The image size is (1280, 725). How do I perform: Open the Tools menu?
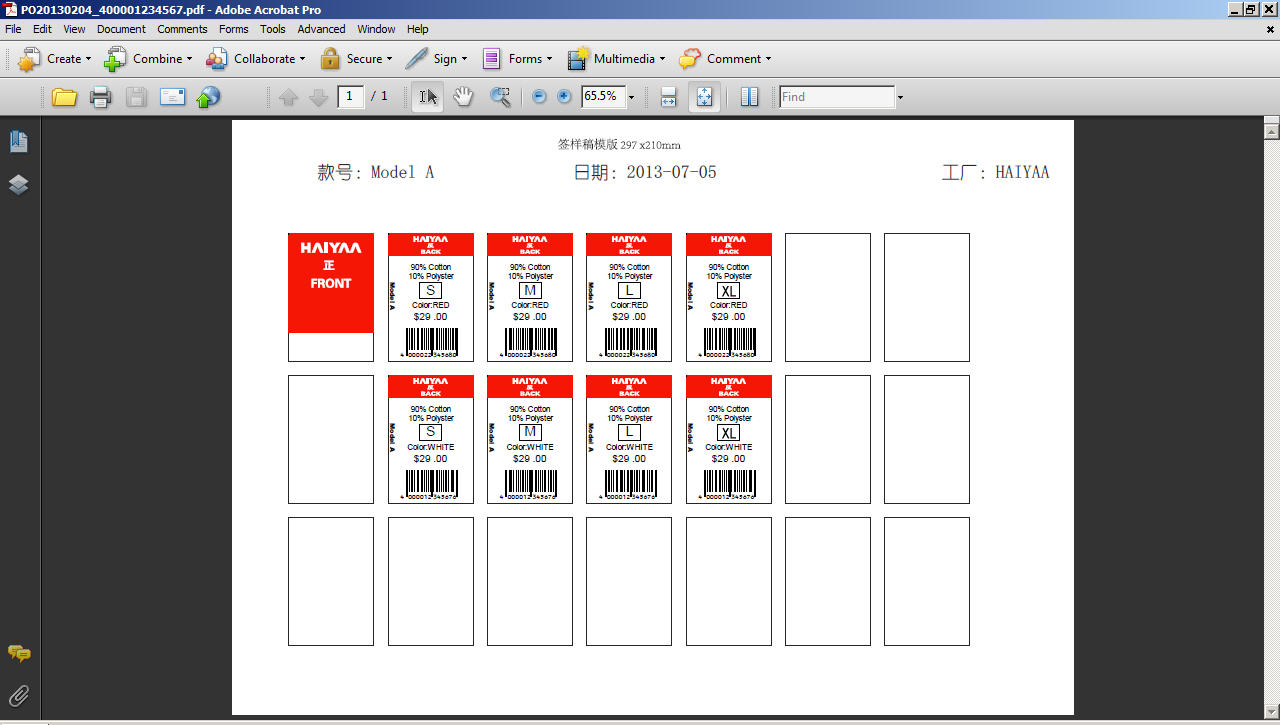click(273, 29)
